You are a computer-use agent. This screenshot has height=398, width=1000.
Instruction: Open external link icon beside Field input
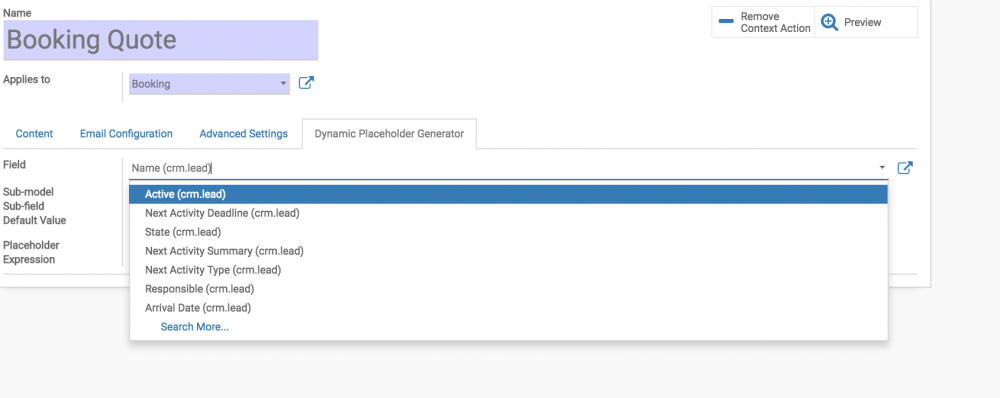[905, 168]
